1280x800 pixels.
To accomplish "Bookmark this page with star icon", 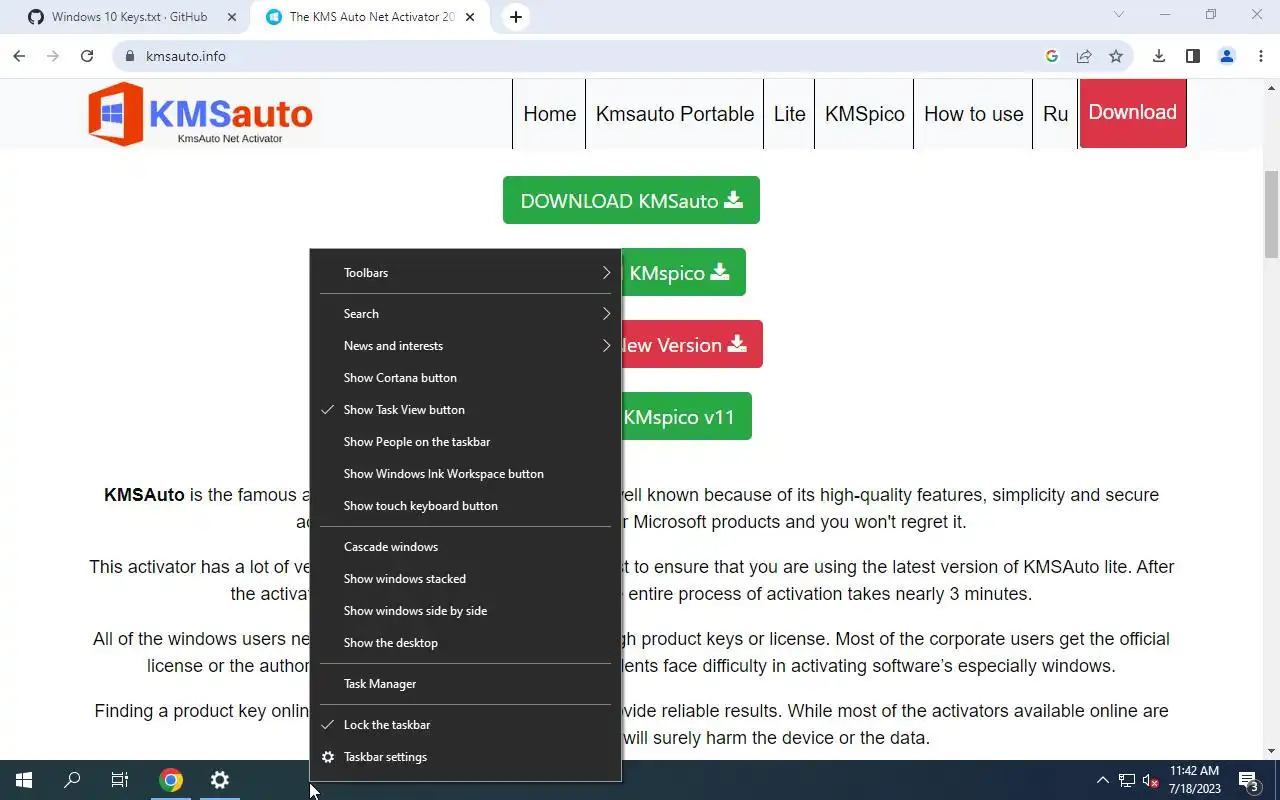I will [1116, 56].
